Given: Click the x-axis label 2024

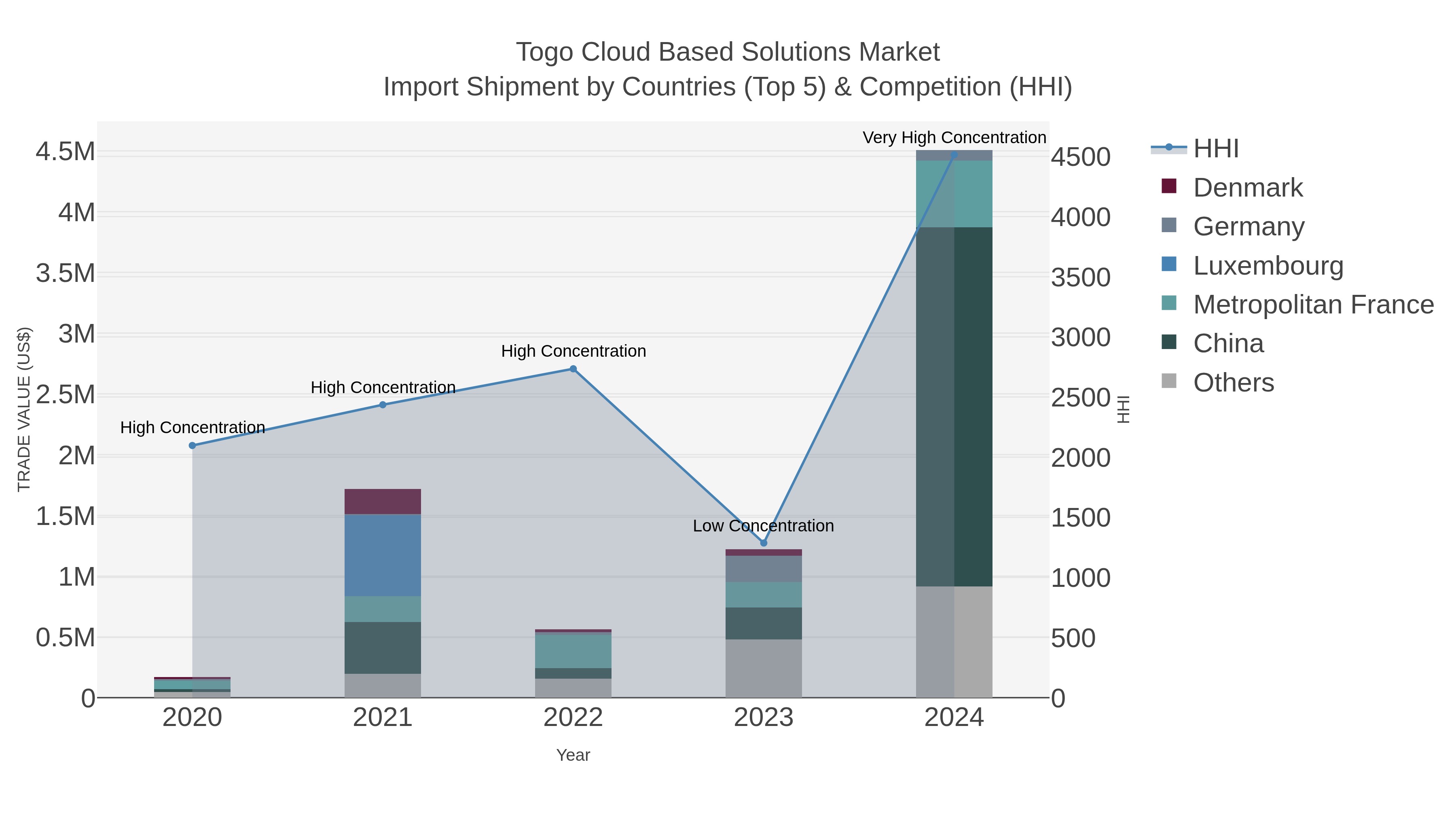Looking at the screenshot, I should [x=954, y=718].
